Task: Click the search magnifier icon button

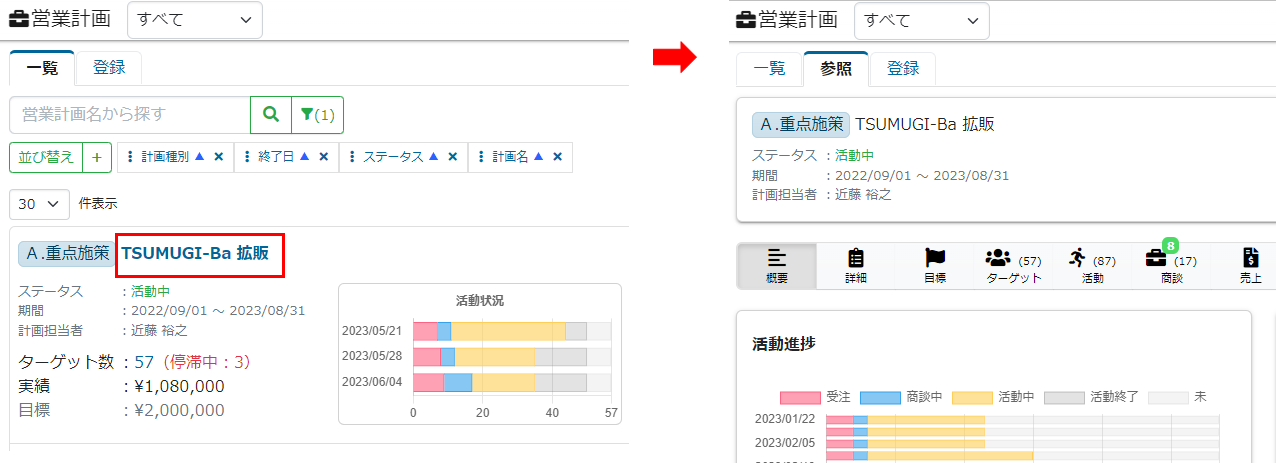Action: coord(270,115)
